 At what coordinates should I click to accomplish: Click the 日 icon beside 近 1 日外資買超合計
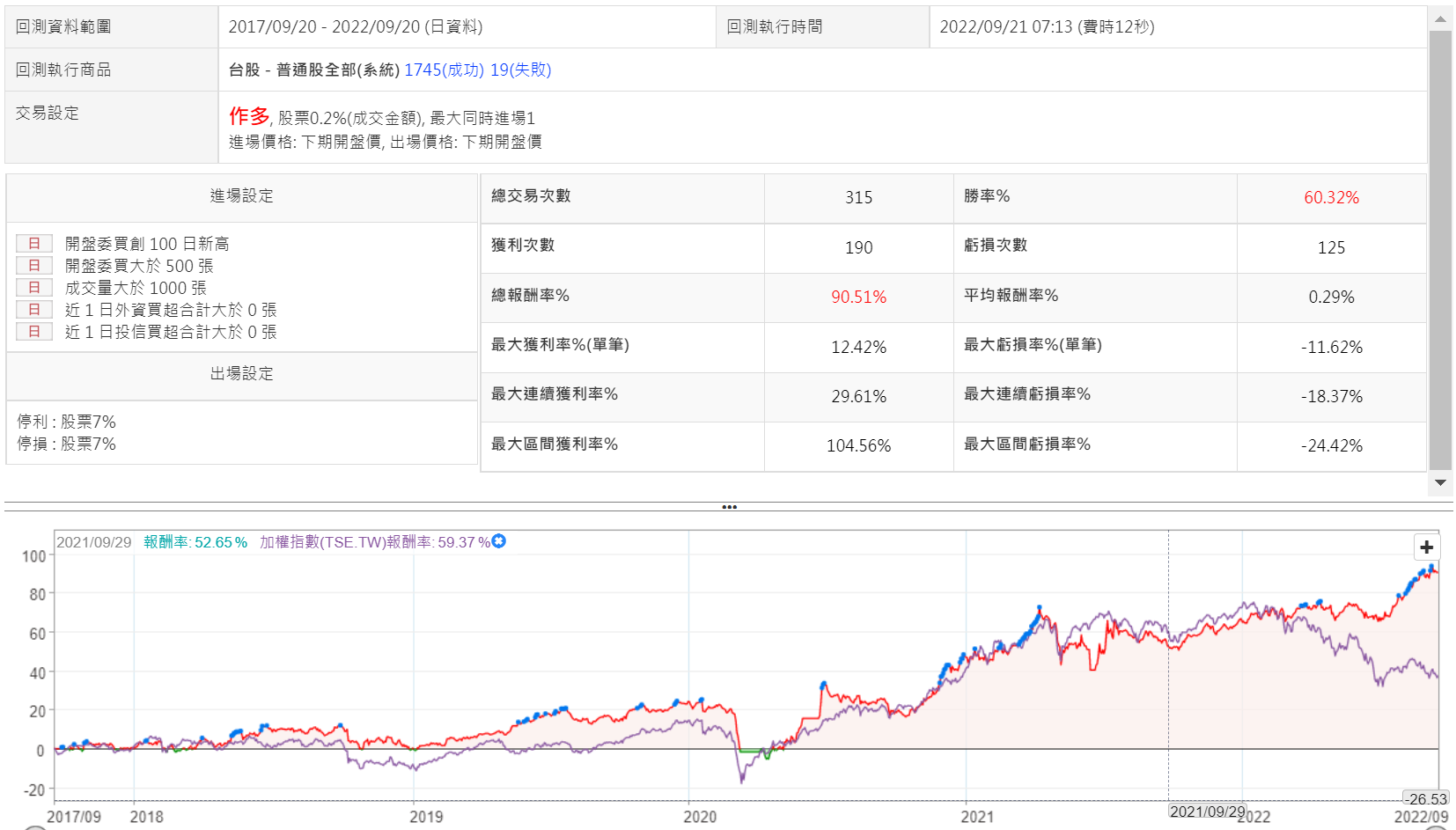(34, 310)
